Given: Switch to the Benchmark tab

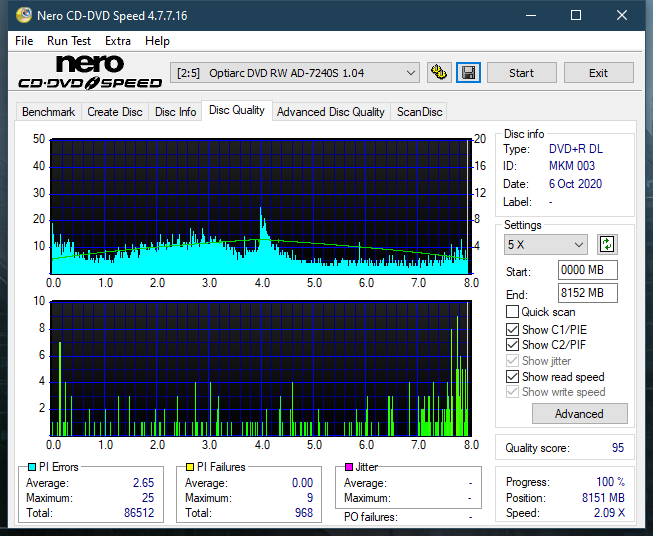Looking at the screenshot, I should pyautogui.click(x=48, y=112).
